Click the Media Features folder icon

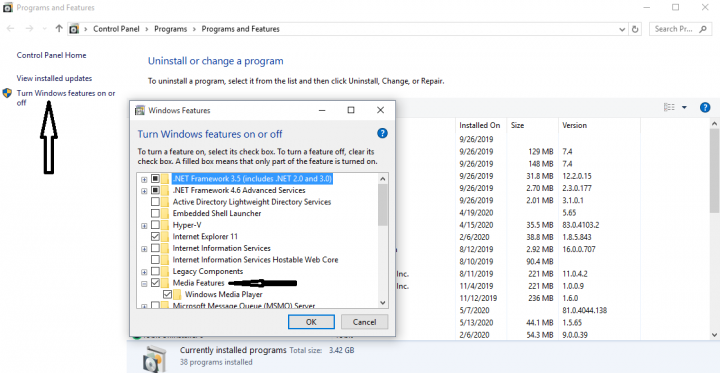click(x=165, y=283)
